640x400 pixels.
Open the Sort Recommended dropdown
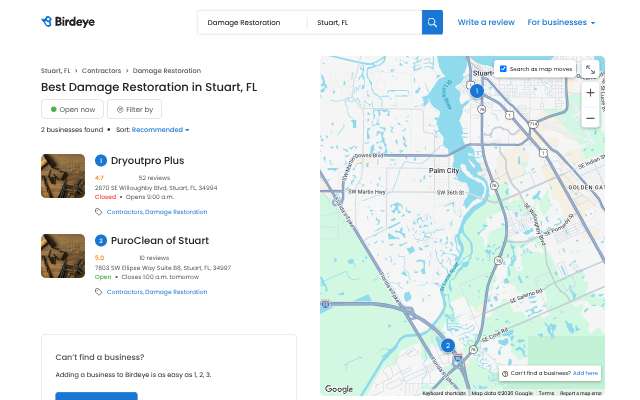tap(160, 130)
